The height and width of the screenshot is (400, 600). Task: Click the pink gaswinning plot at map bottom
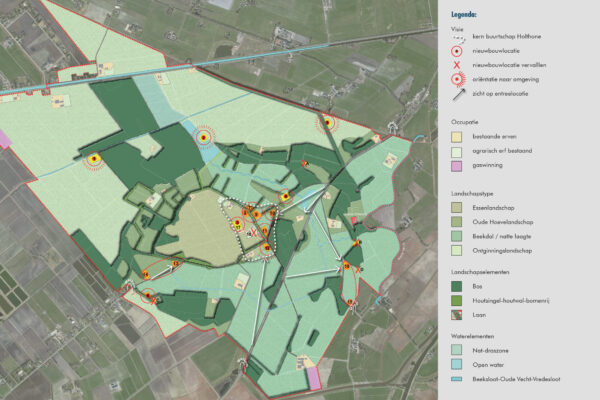tap(313, 378)
